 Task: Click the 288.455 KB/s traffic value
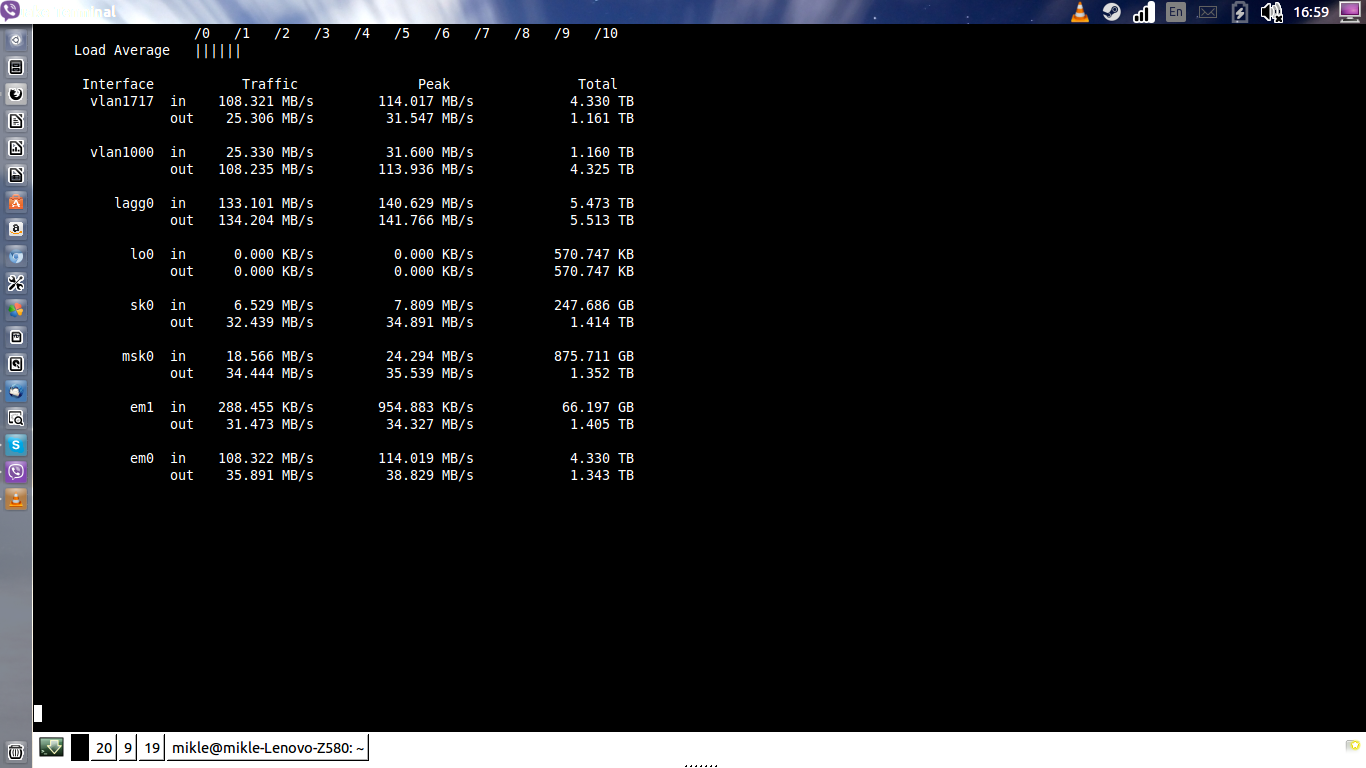[266, 407]
